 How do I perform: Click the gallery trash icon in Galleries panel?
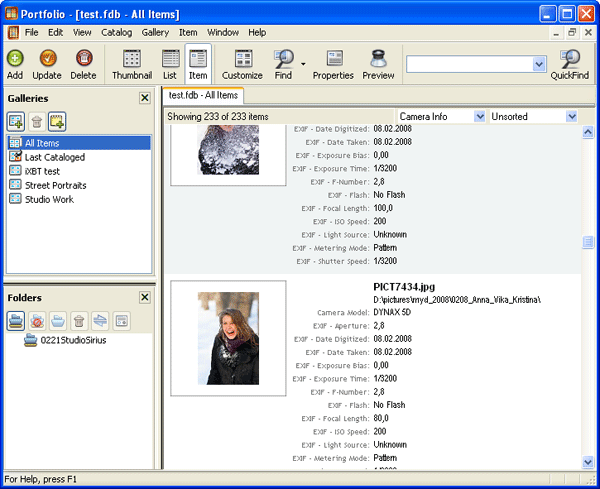[37, 122]
